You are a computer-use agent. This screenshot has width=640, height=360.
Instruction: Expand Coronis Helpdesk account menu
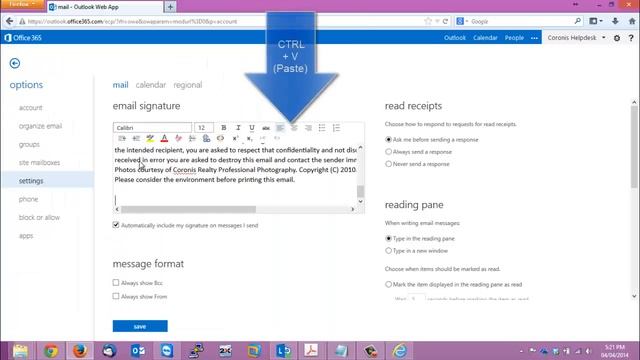point(576,38)
